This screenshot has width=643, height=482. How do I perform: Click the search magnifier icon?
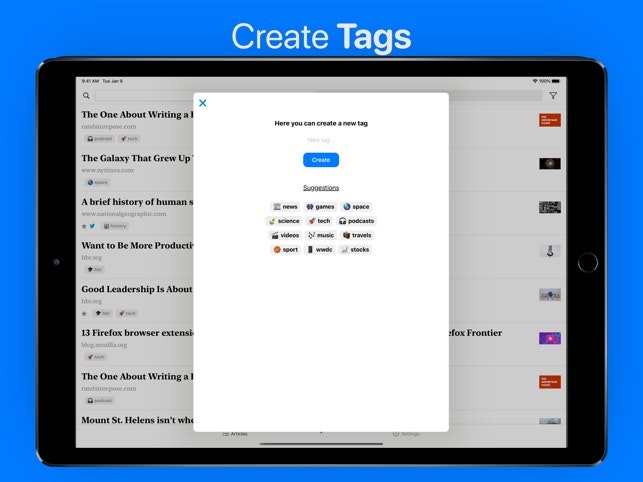(x=86, y=96)
